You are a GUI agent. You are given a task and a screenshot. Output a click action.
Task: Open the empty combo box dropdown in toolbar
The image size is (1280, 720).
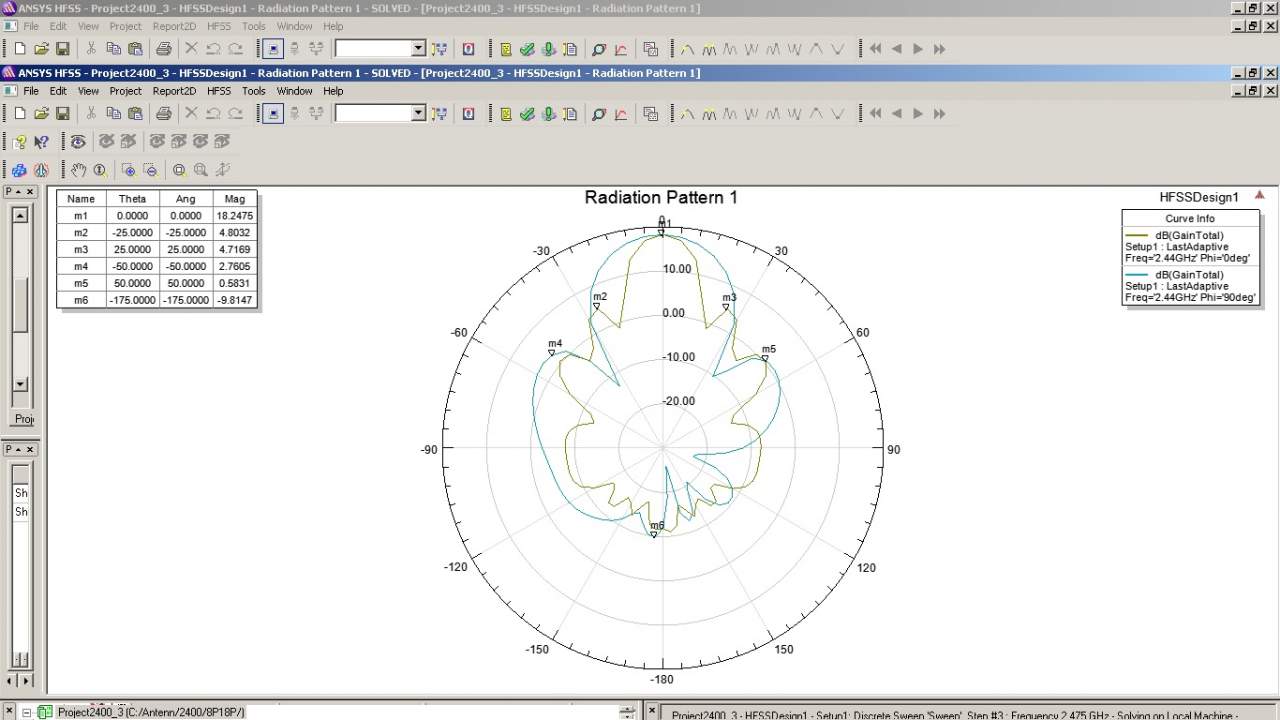pyautogui.click(x=418, y=114)
